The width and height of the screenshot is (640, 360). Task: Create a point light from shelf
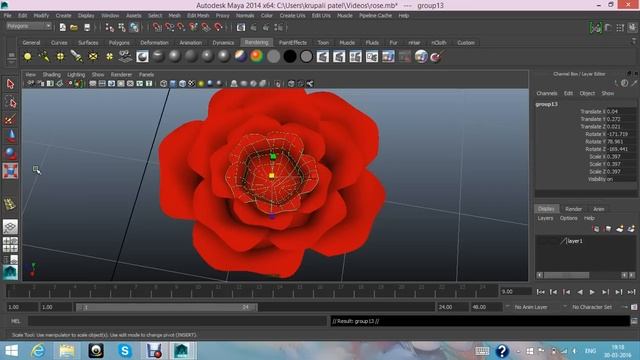pos(60,57)
